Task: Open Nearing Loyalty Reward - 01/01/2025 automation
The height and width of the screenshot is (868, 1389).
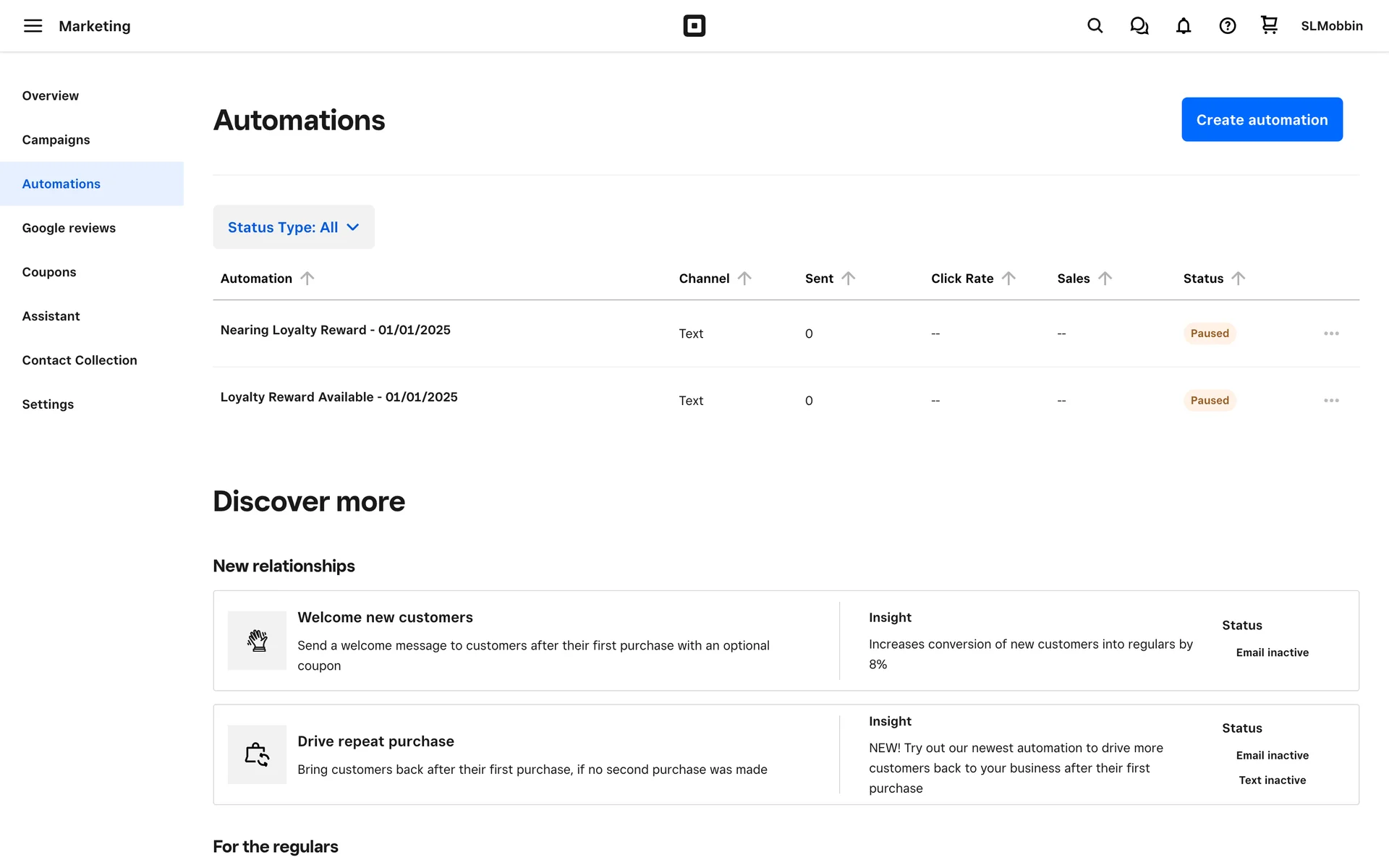Action: (335, 330)
